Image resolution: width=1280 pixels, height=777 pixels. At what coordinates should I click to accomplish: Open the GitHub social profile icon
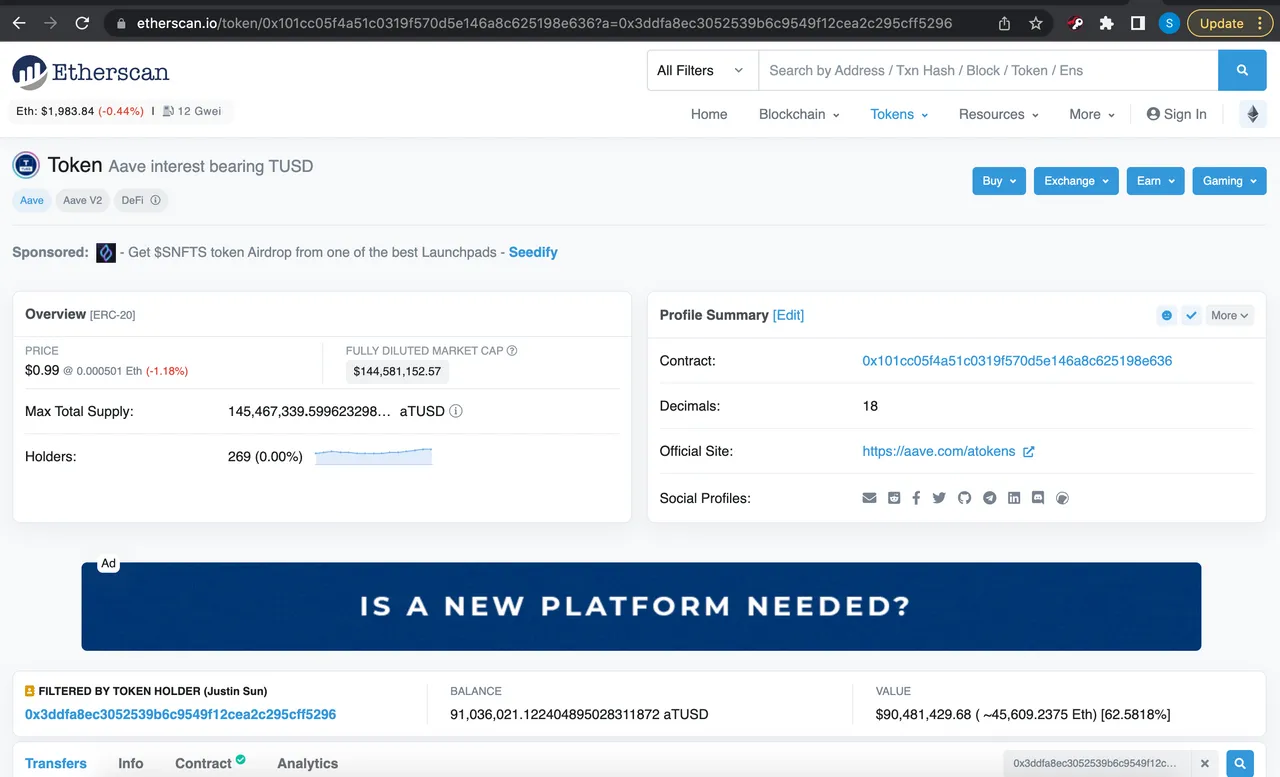tap(964, 498)
